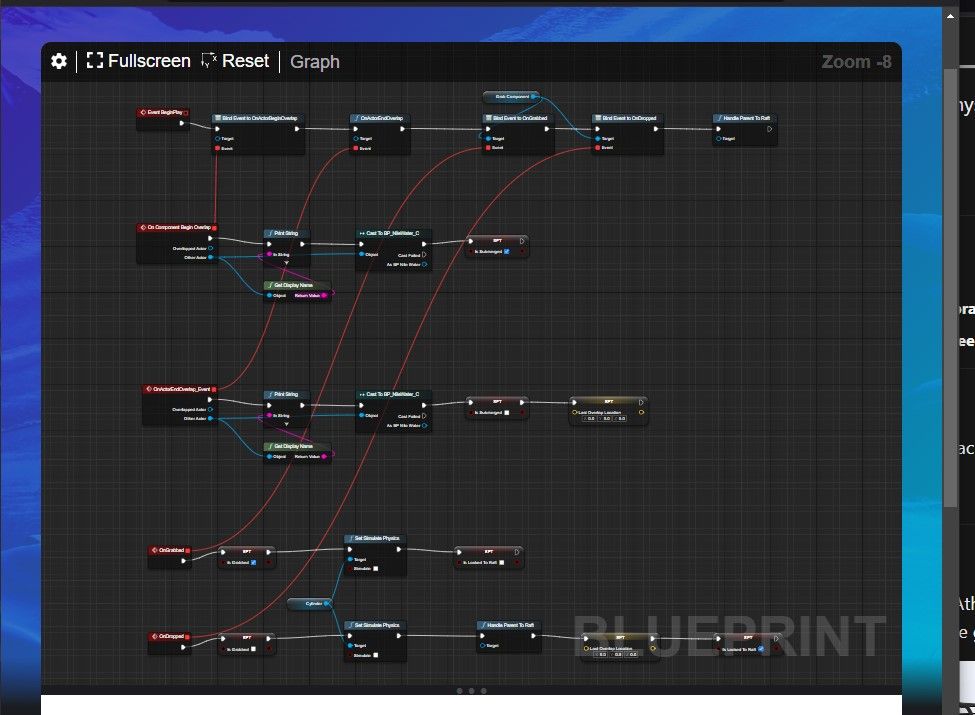Check Is Locked To Raft in OnGrabbed row
This screenshot has height=715, width=975.
click(502, 563)
